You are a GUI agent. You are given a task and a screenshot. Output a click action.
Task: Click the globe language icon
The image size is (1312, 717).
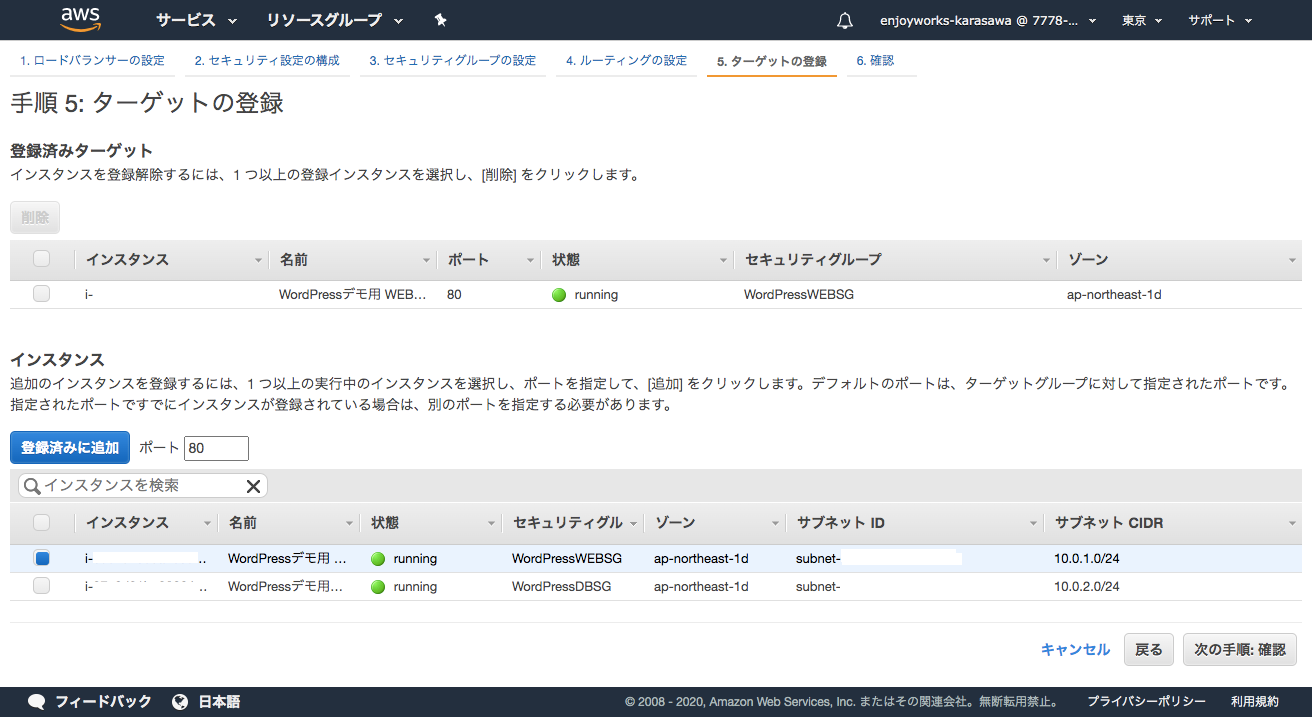click(x=180, y=702)
